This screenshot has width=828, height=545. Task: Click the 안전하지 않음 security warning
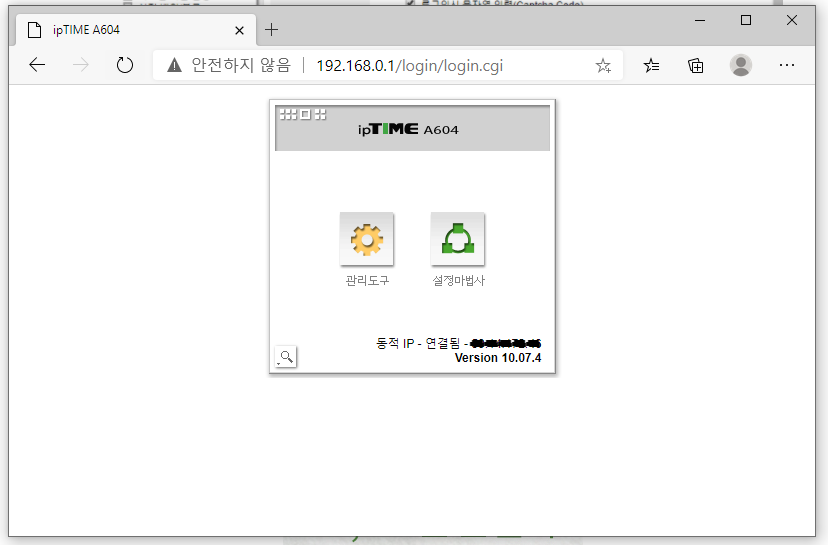pyautogui.click(x=229, y=65)
